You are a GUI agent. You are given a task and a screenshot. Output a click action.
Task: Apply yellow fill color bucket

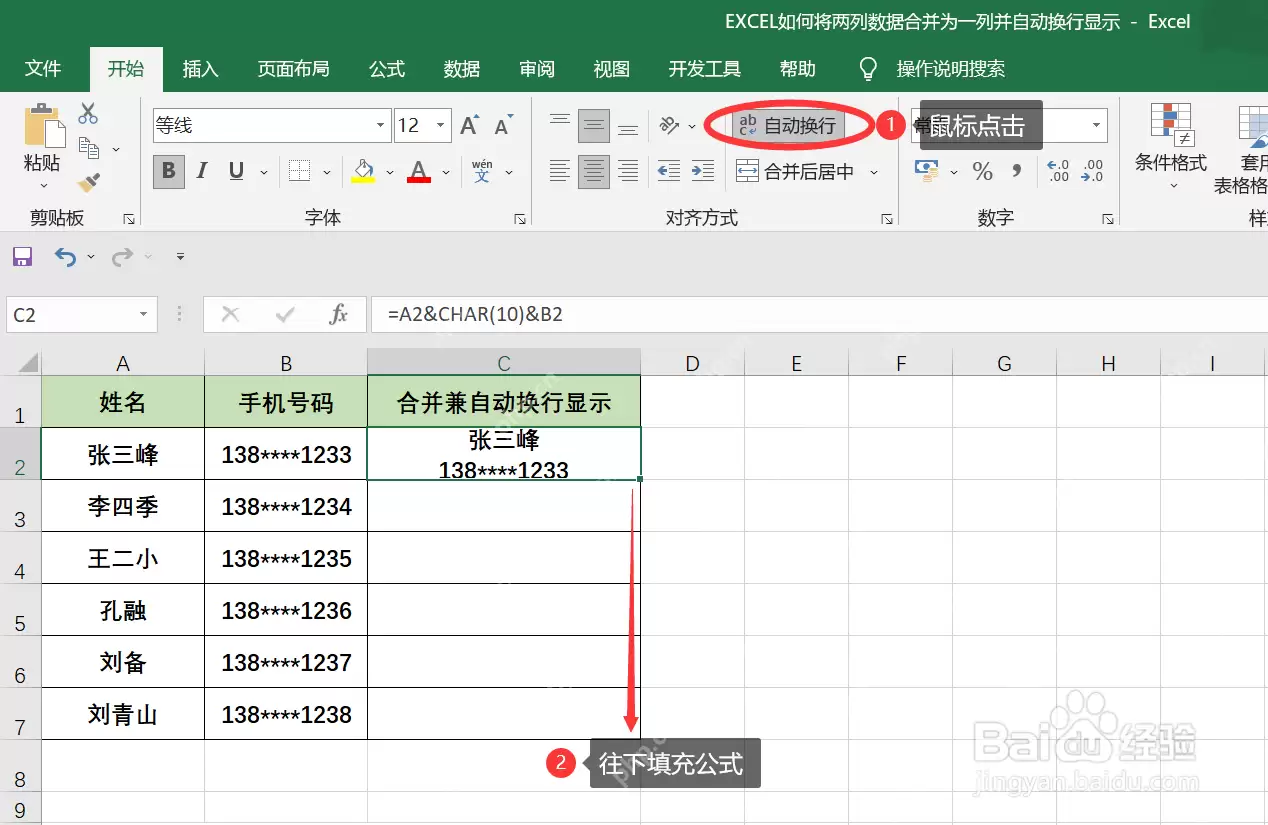[363, 171]
